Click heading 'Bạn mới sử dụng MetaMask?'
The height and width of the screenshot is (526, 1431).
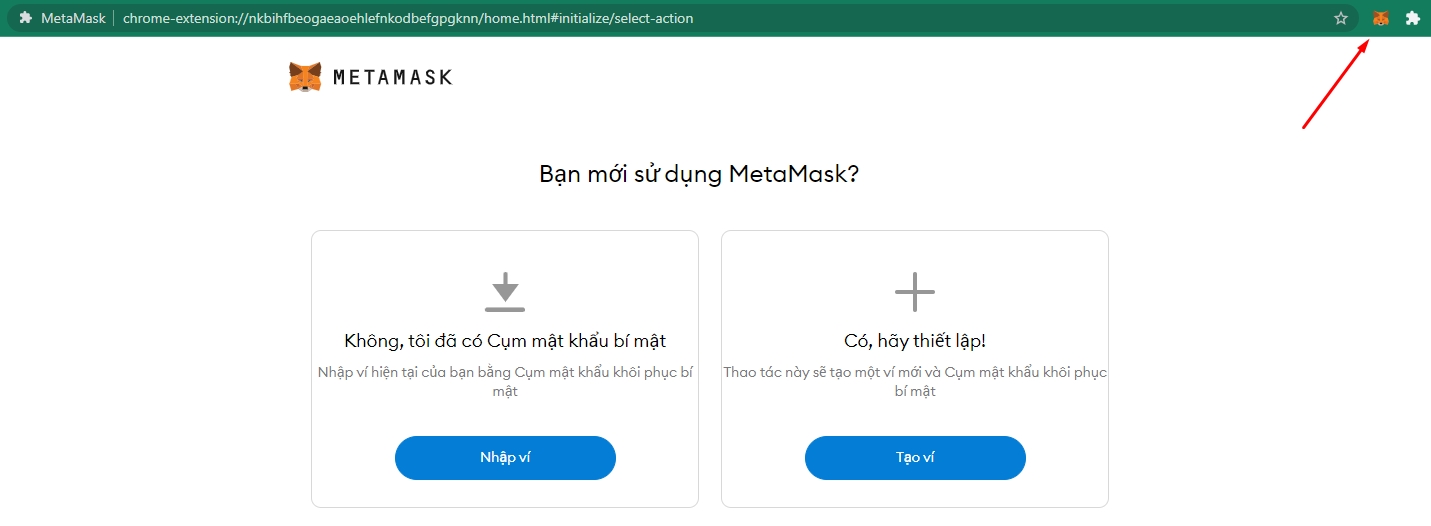tap(699, 174)
